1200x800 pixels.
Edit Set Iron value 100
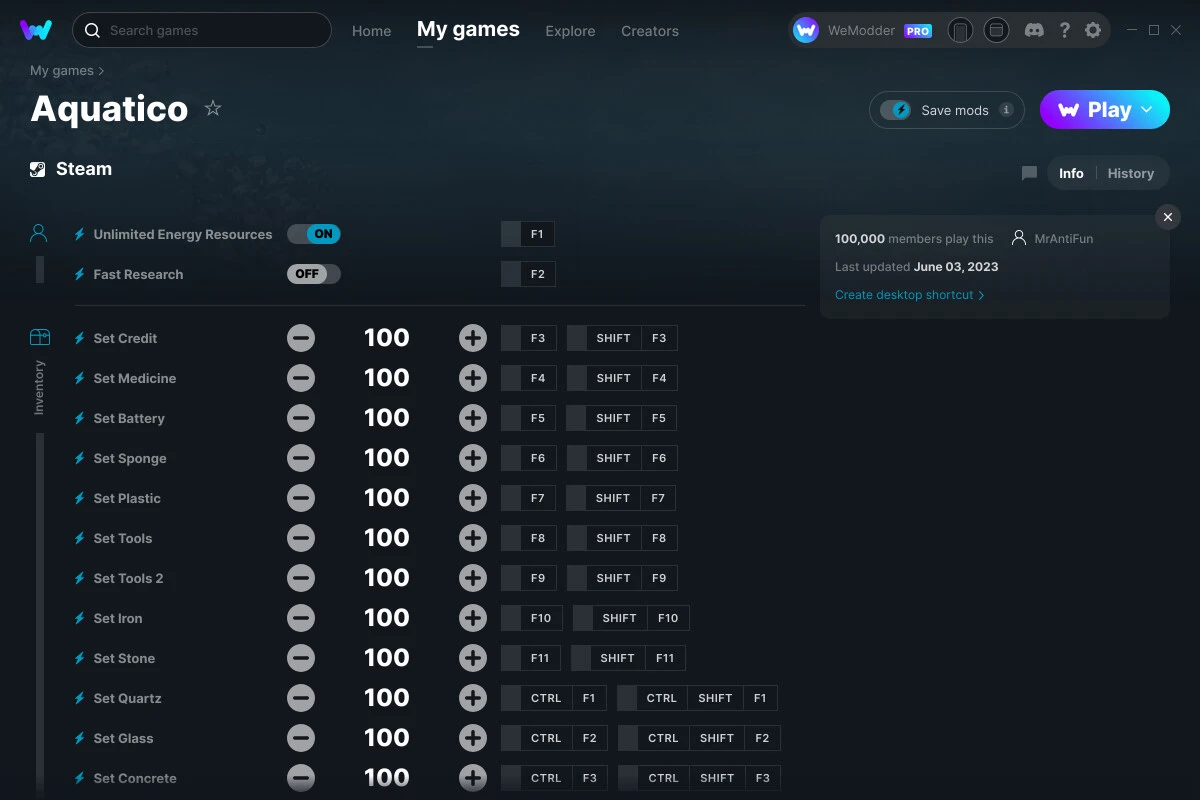click(x=387, y=618)
